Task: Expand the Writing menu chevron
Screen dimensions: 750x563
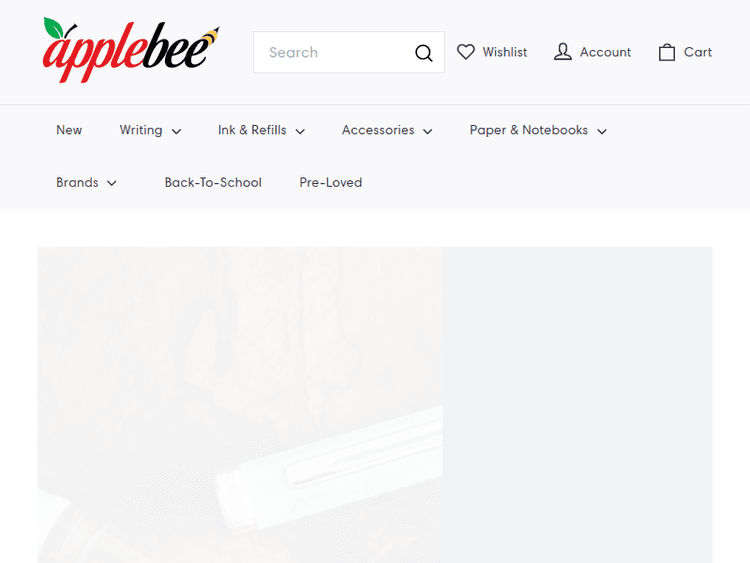Action: pyautogui.click(x=176, y=131)
